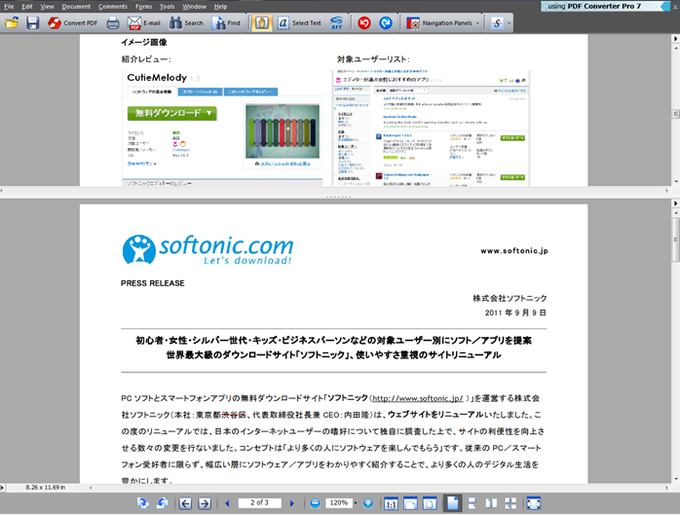Open the Forms menu
This screenshot has height=515, width=680.
pos(144,7)
